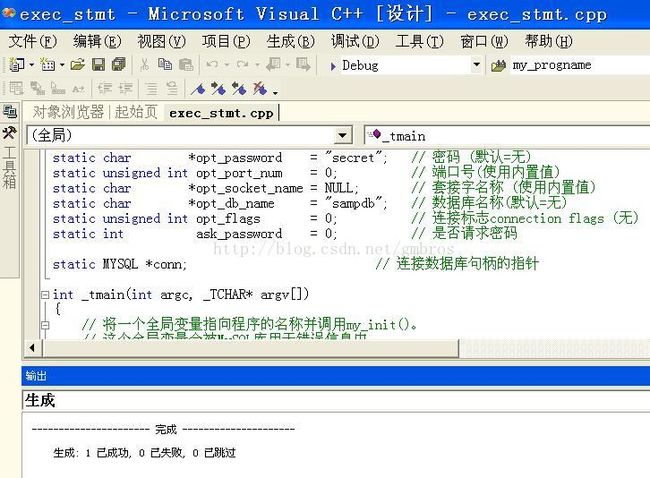650x478 pixels.
Task: Click the Save All icon
Action: tap(119, 64)
